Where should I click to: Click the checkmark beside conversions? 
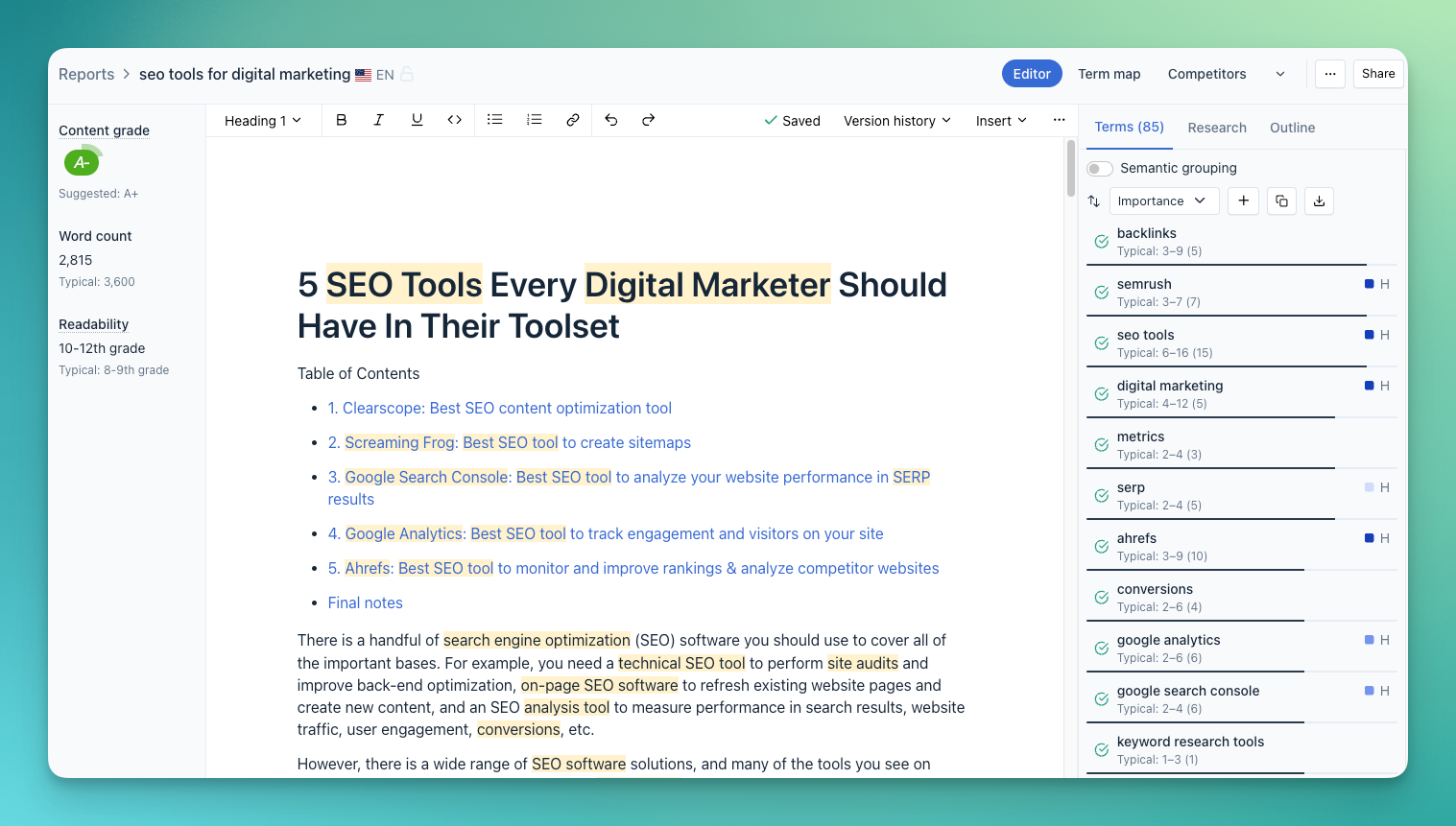point(1102,598)
